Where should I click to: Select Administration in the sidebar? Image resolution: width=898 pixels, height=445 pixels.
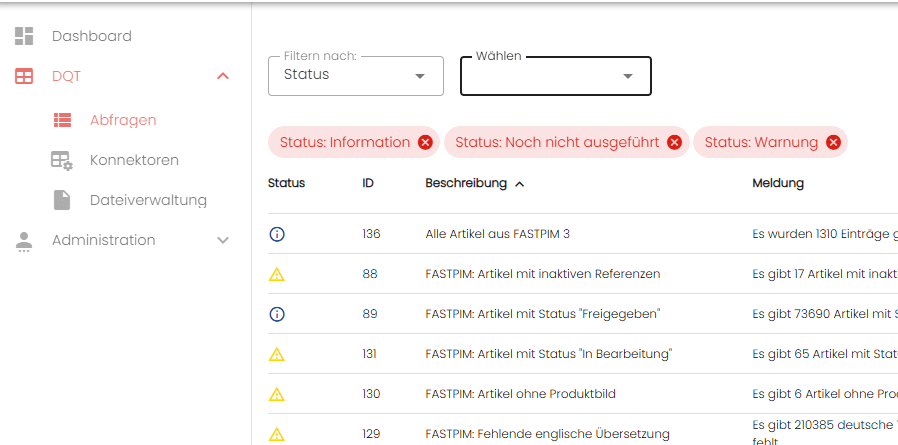point(104,240)
